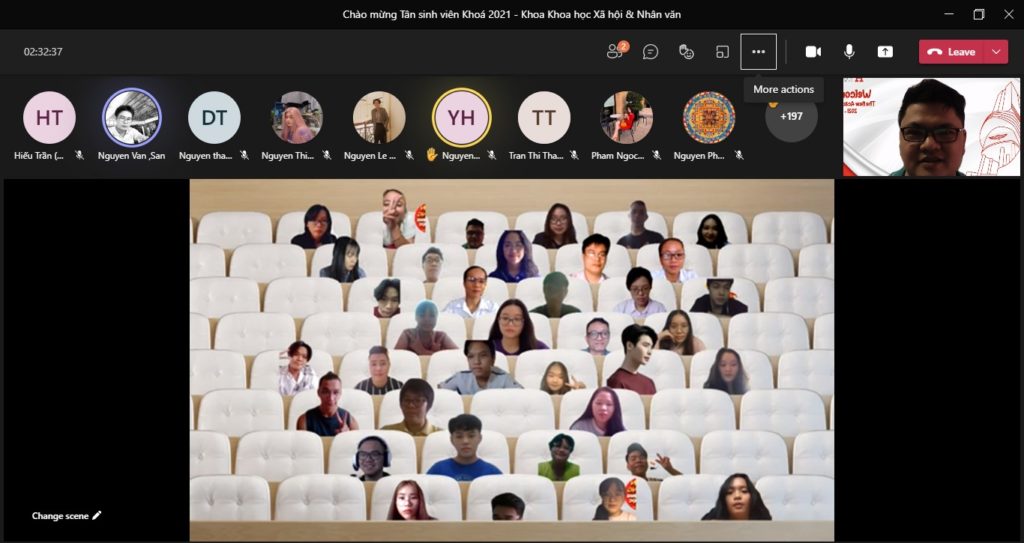
Task: Open the rooms icon
Action: click(x=722, y=52)
